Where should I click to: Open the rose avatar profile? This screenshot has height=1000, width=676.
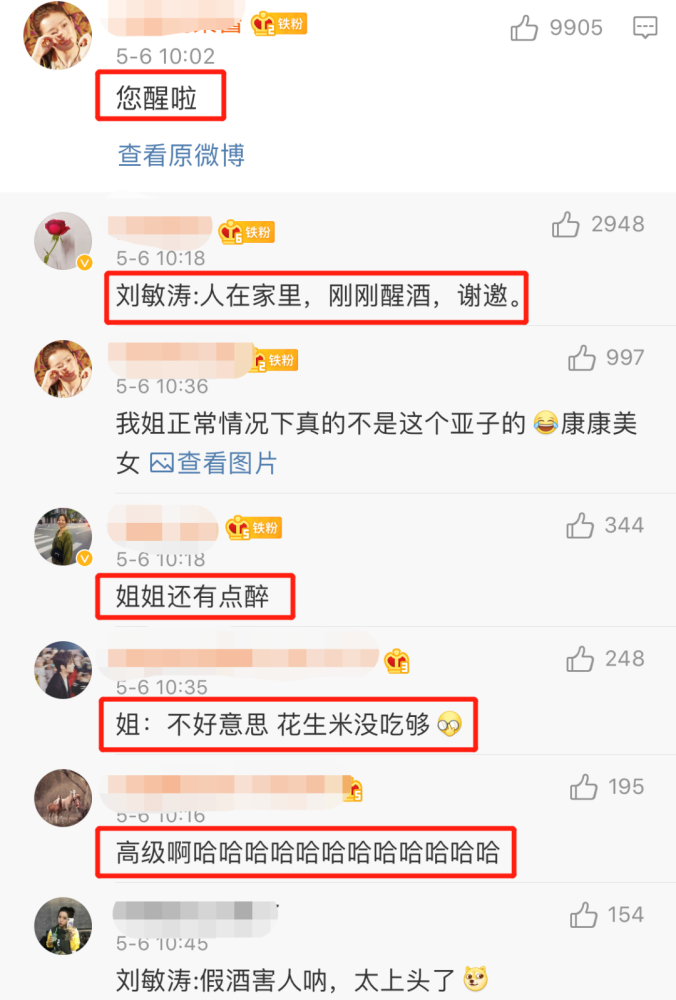click(62, 241)
